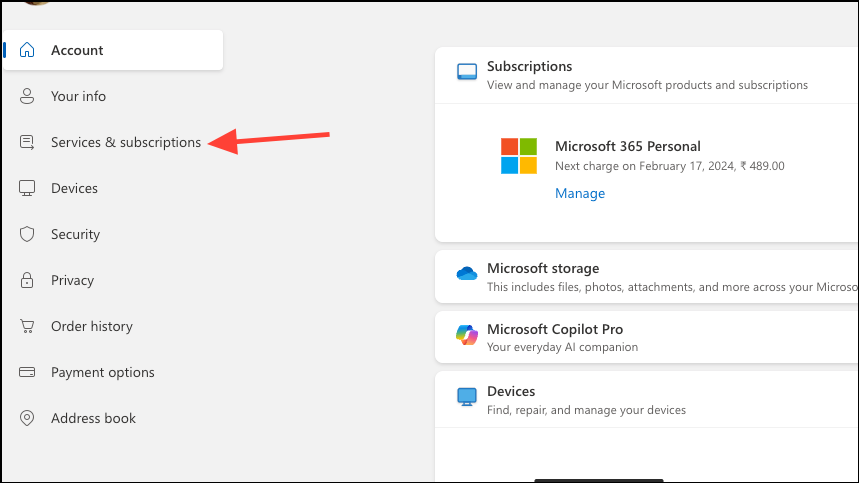
Task: Click the Order history cart icon
Action: pos(27,326)
